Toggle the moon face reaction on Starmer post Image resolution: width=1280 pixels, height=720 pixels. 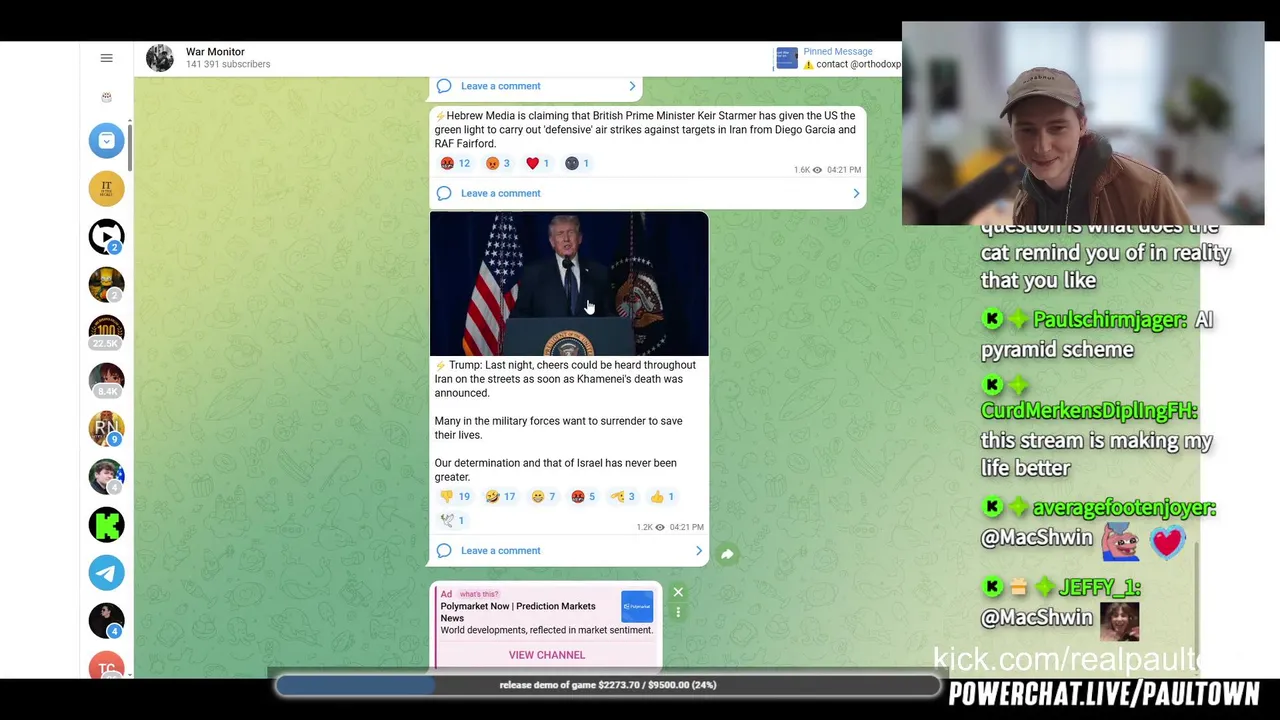coord(577,163)
